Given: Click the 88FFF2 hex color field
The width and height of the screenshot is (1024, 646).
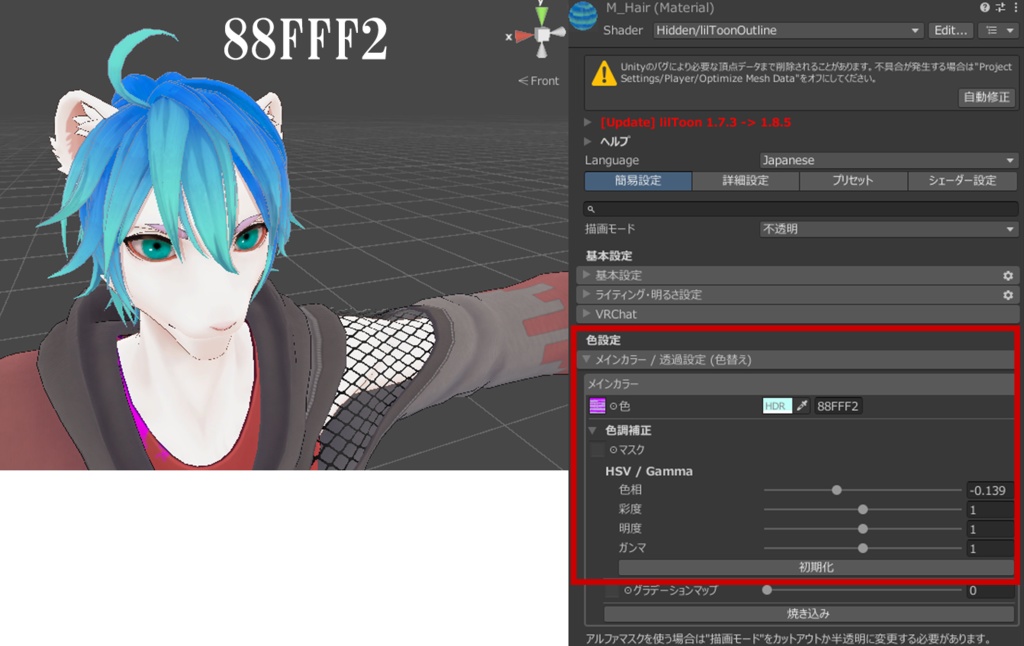Looking at the screenshot, I should point(838,406).
